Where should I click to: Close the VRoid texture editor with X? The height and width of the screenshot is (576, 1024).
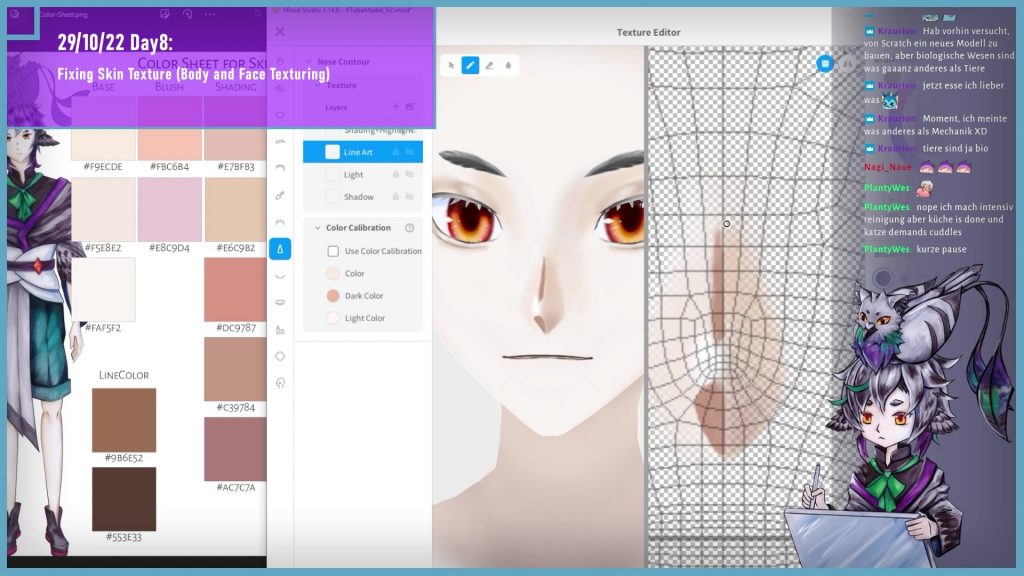280,32
